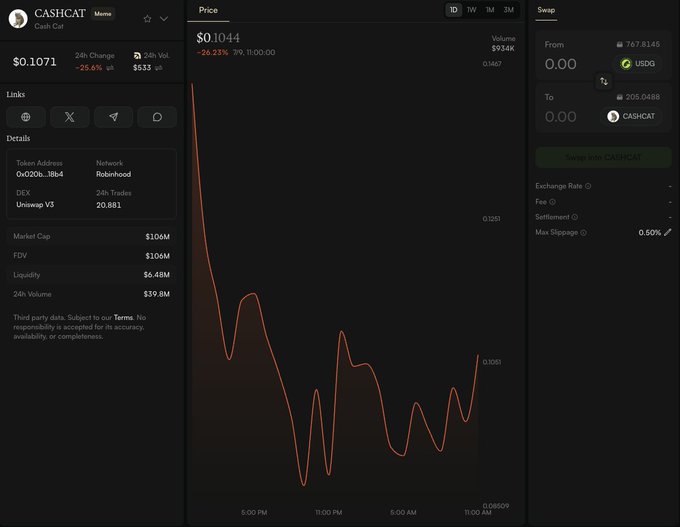
Task: Click the 24h Volume $39.8M row
Action: (92, 294)
